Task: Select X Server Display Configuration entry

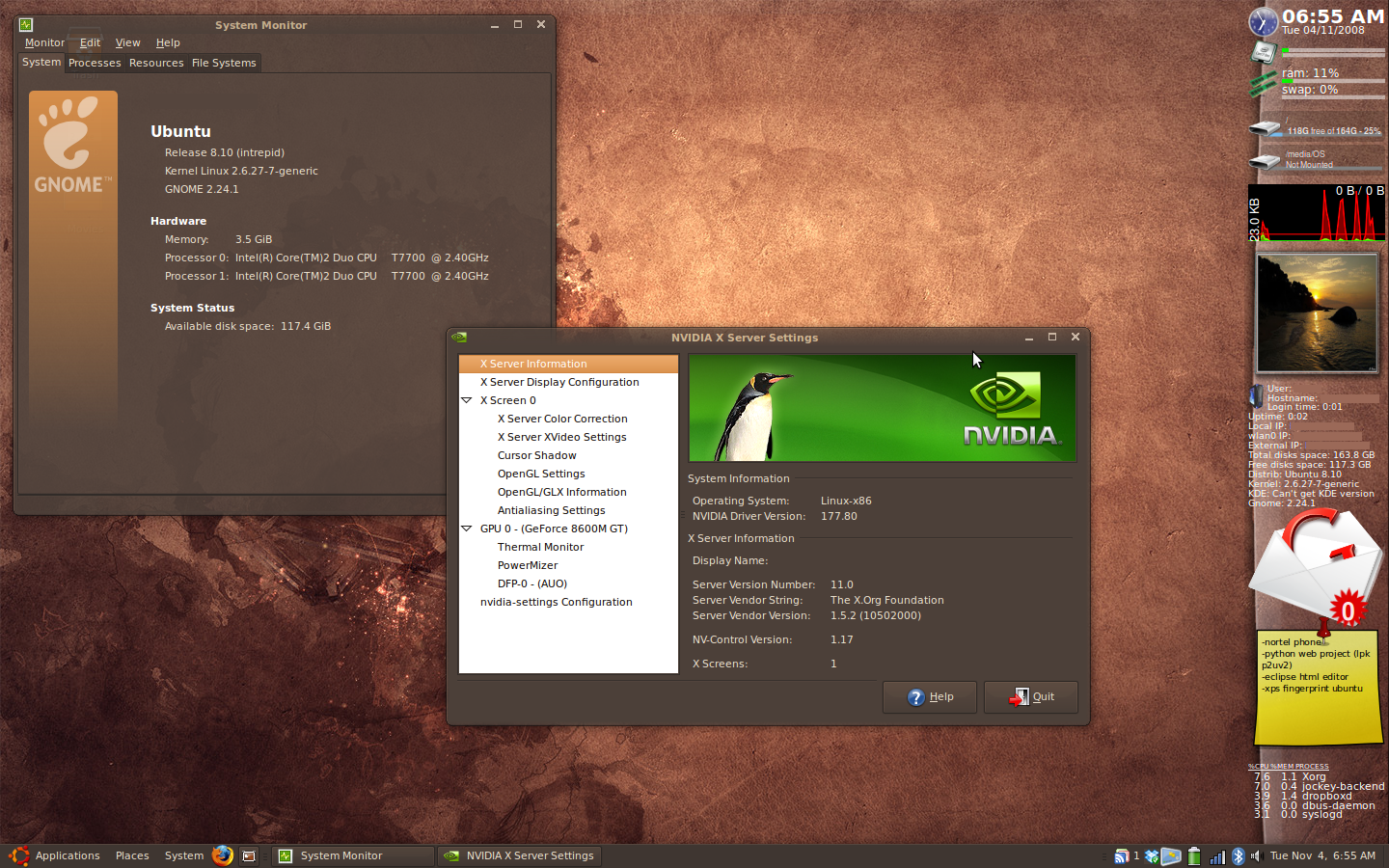Action: 559,382
